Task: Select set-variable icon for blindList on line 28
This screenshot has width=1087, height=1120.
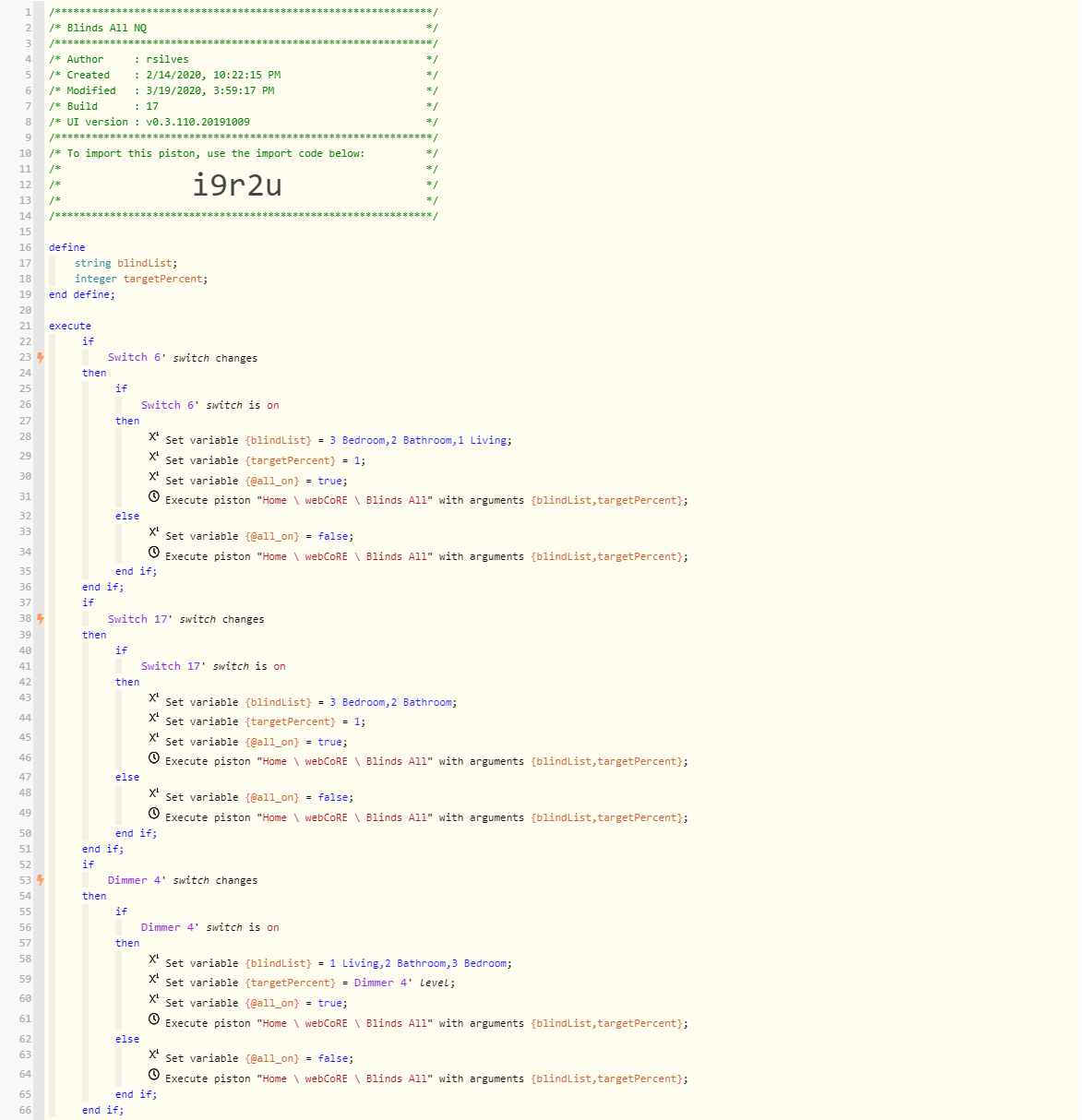Action: [154, 437]
